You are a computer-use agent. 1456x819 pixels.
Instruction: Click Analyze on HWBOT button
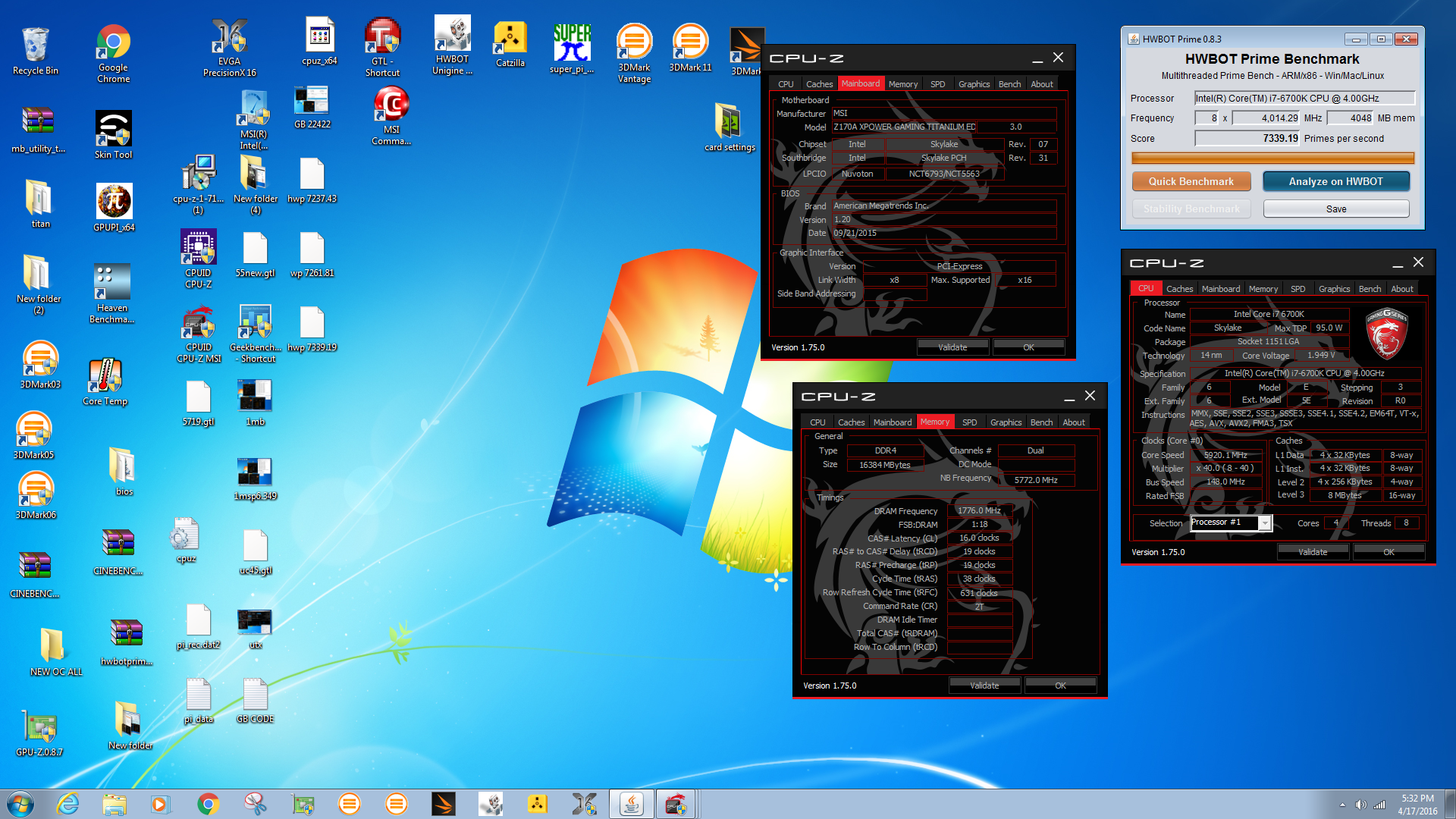click(1335, 181)
